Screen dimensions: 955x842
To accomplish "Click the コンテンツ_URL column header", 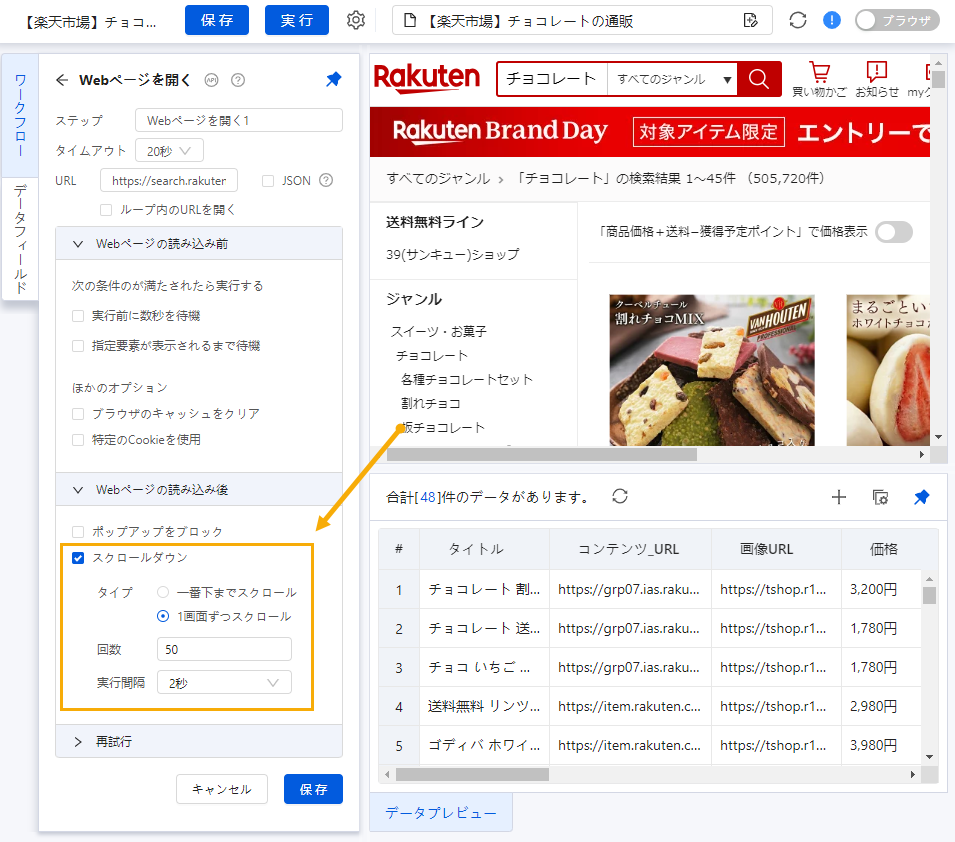I will click(x=628, y=549).
